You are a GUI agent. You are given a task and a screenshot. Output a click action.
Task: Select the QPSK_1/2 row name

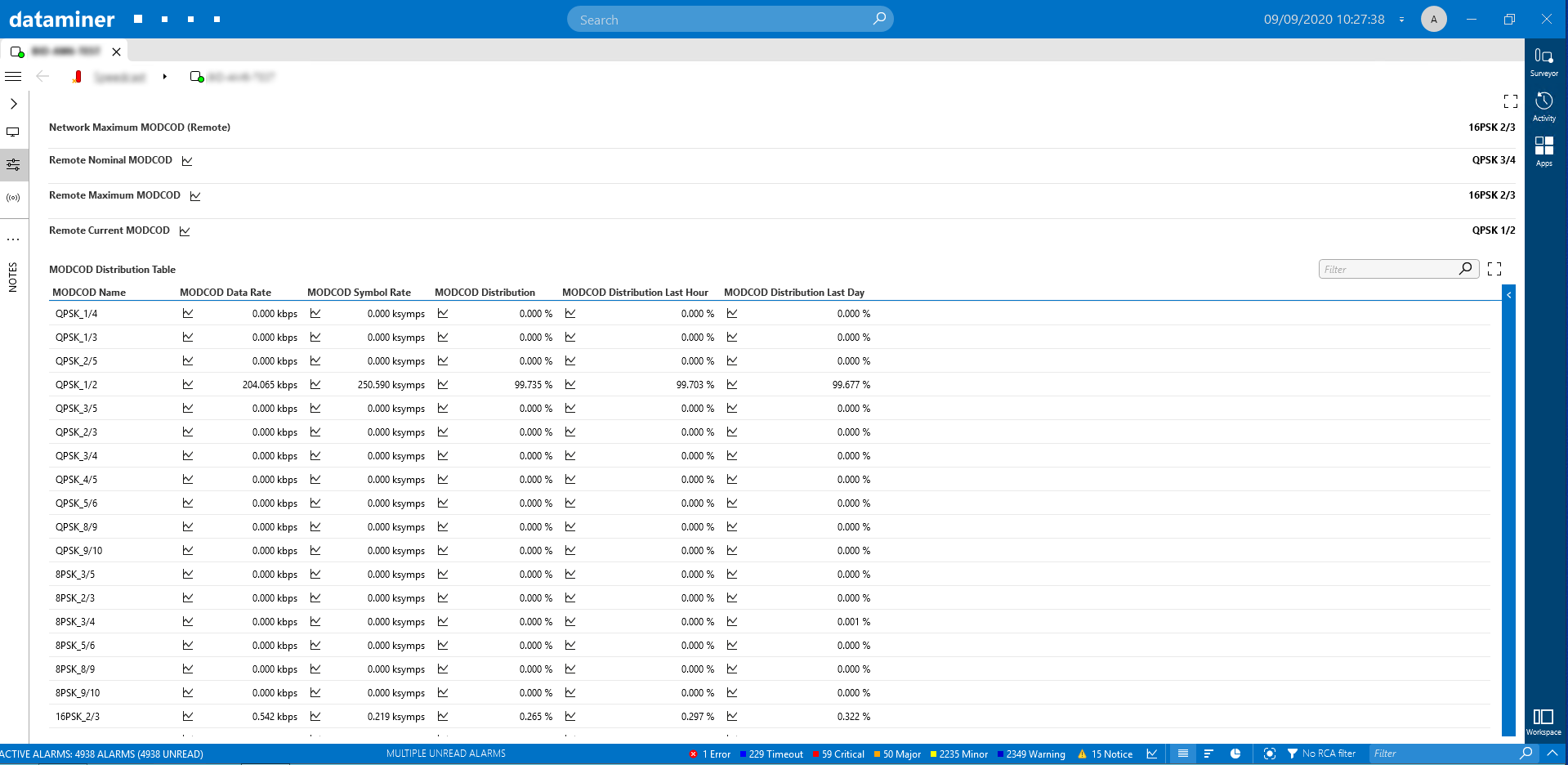click(76, 385)
